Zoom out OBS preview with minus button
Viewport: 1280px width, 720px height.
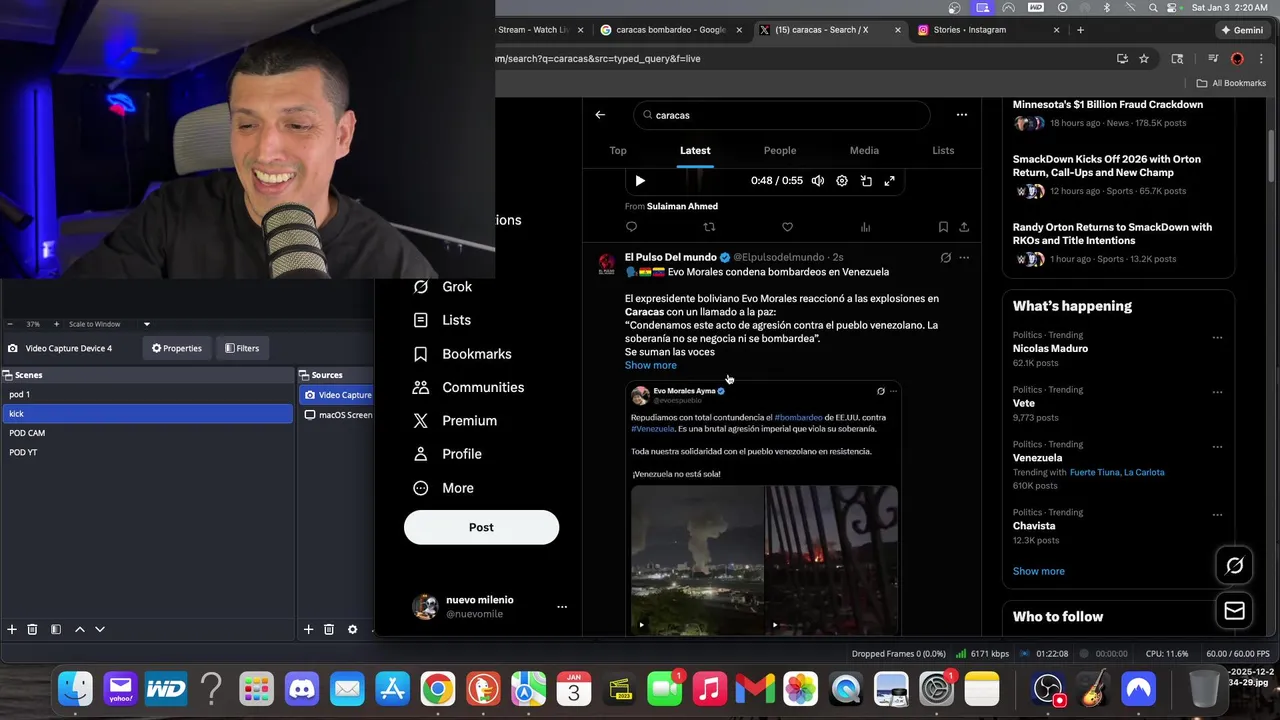click(x=10, y=324)
